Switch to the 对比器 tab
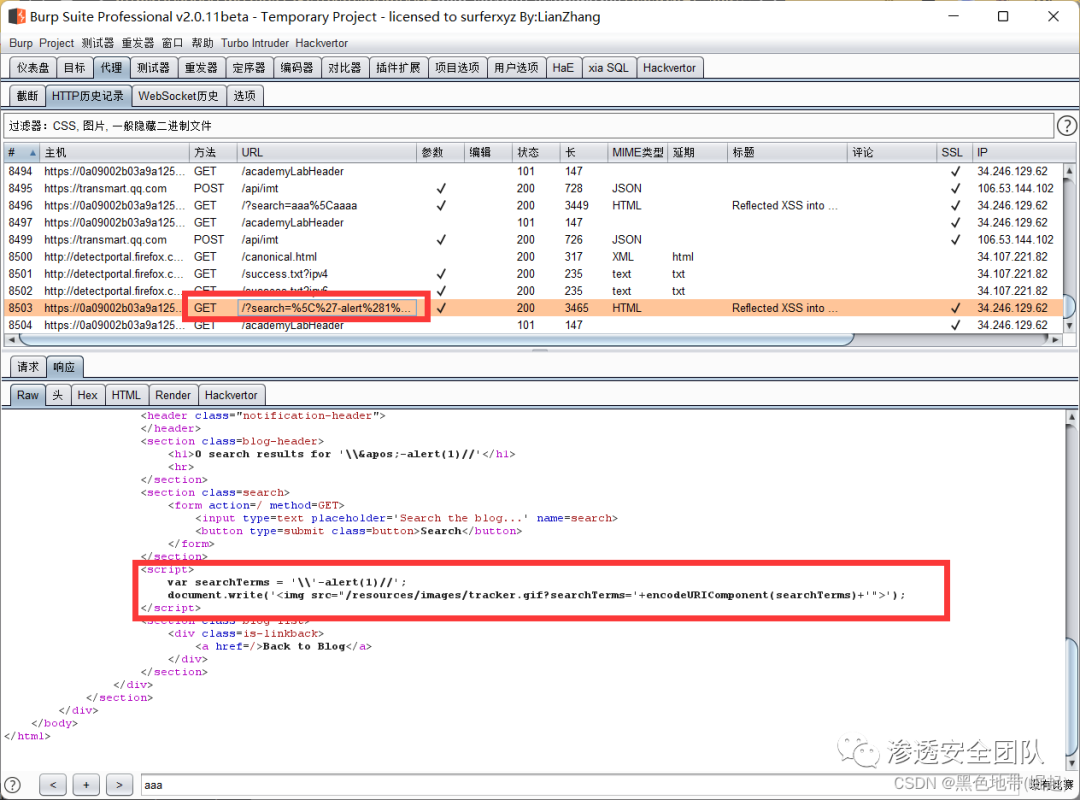This screenshot has width=1080, height=800. click(344, 68)
